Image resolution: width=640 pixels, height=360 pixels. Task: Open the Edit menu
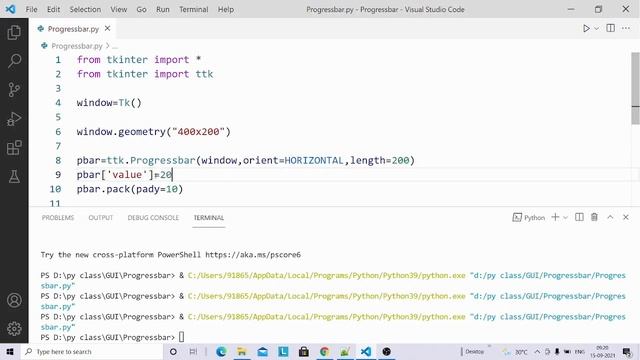tap(53, 9)
